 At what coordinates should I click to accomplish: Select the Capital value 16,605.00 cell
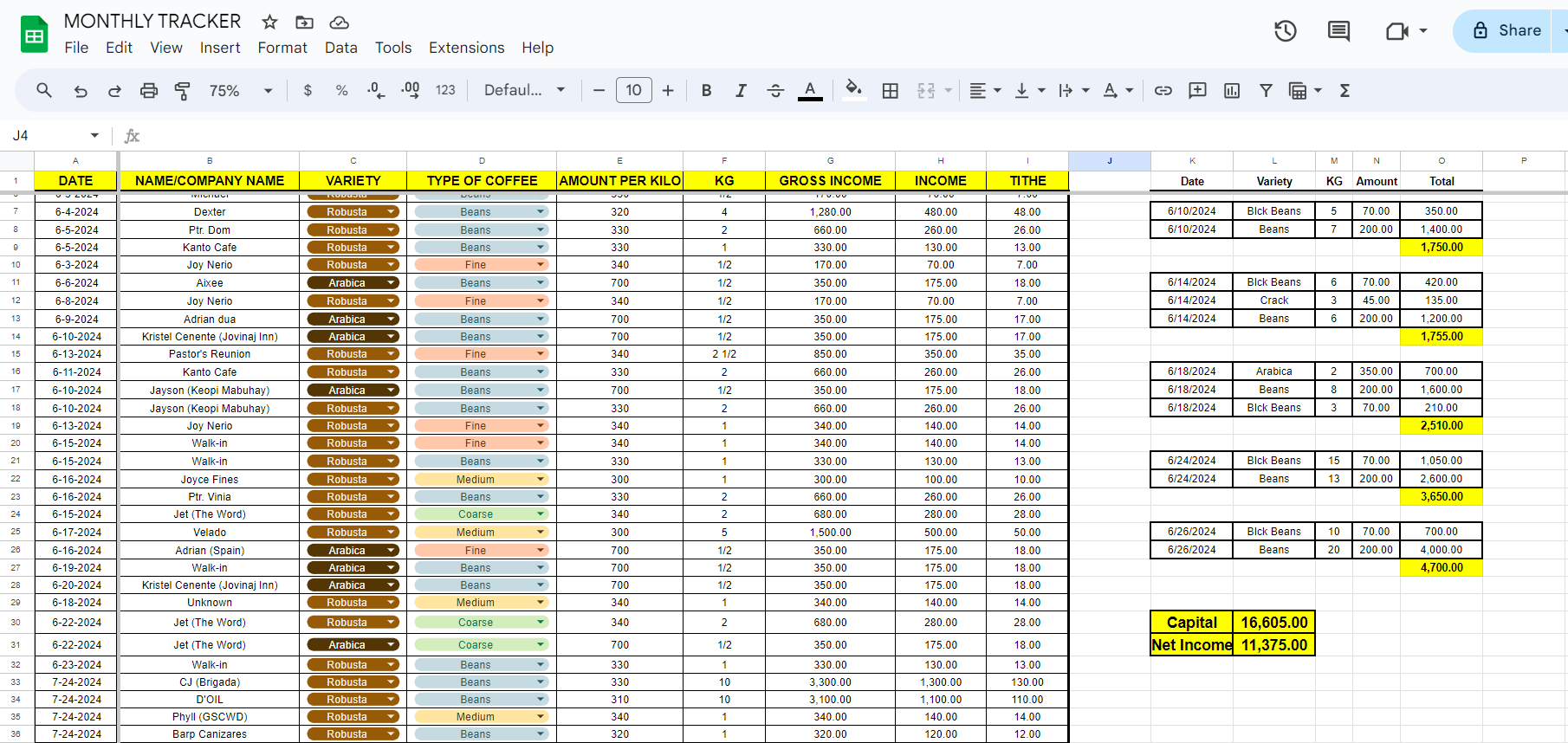[x=1274, y=623]
